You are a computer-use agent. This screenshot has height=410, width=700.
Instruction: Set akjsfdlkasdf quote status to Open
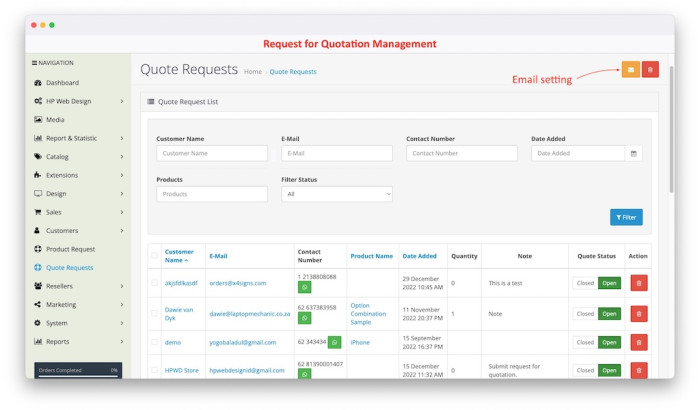(x=609, y=283)
